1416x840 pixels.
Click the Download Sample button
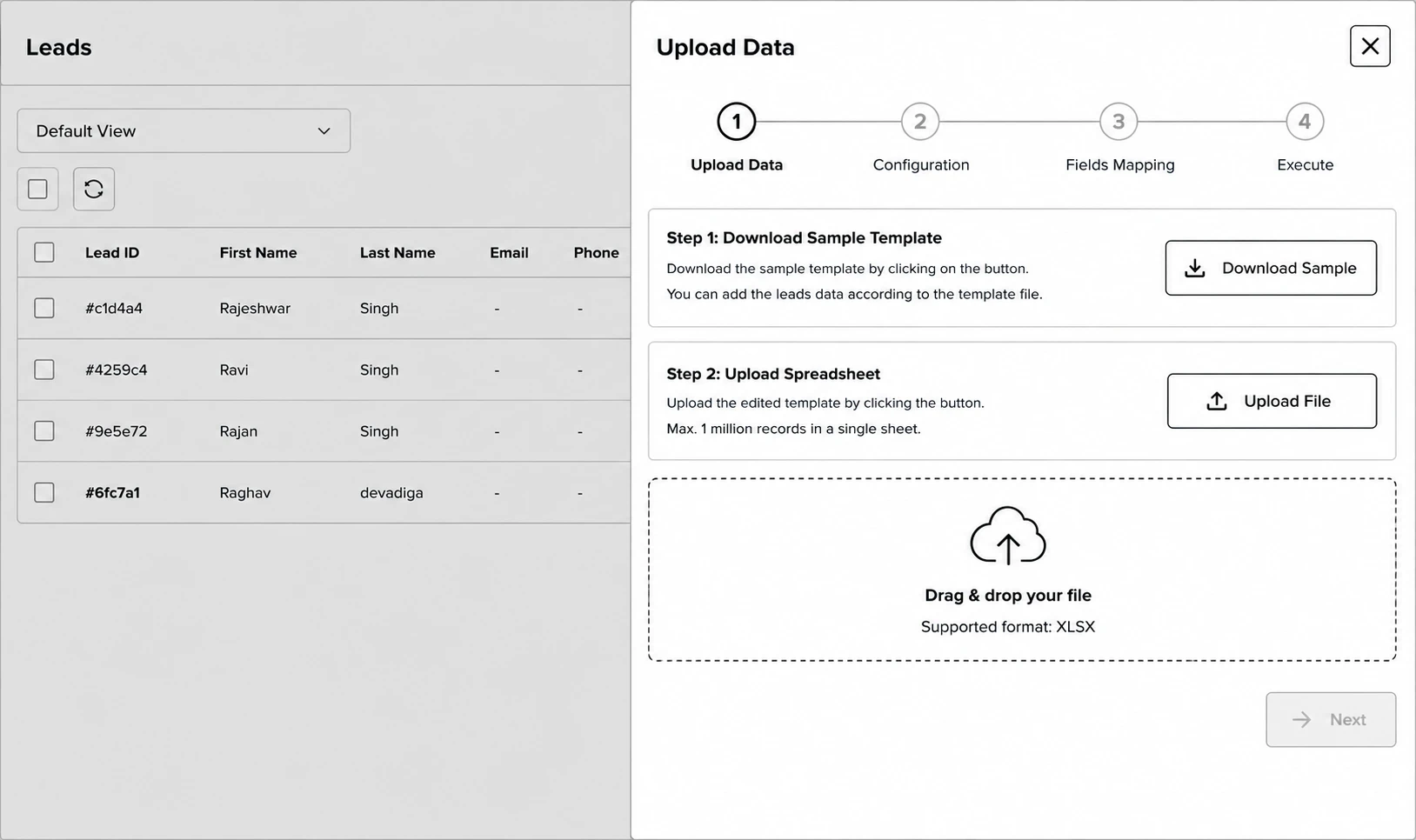coord(1271,268)
